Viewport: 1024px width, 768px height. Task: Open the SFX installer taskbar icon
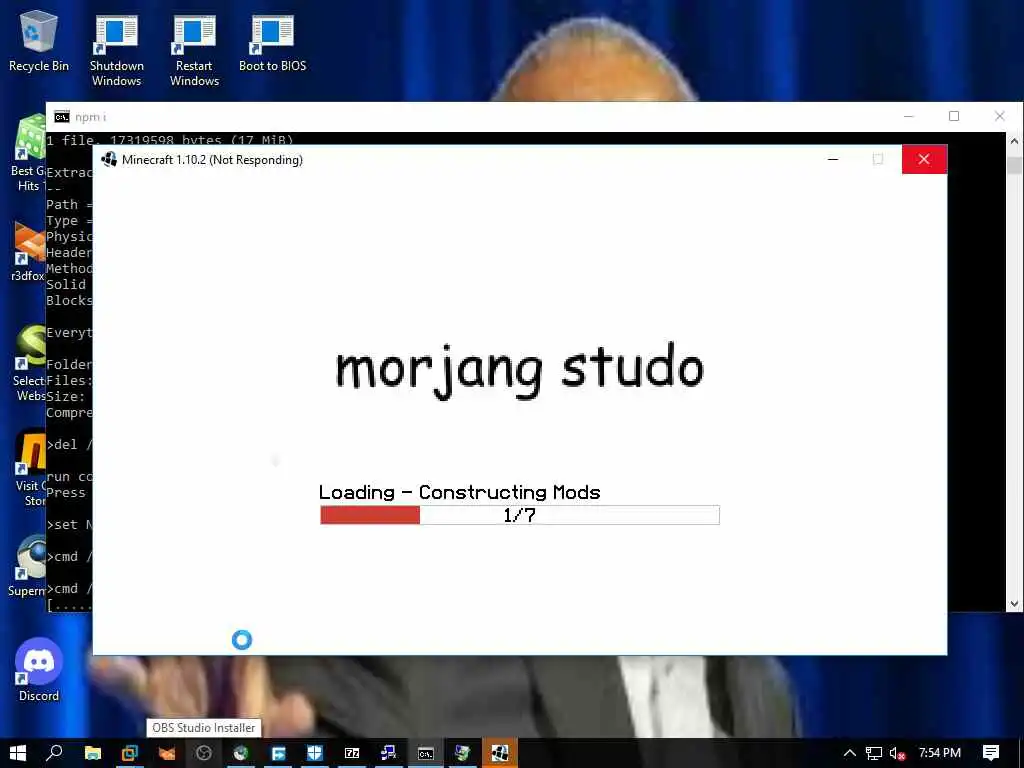[389, 753]
